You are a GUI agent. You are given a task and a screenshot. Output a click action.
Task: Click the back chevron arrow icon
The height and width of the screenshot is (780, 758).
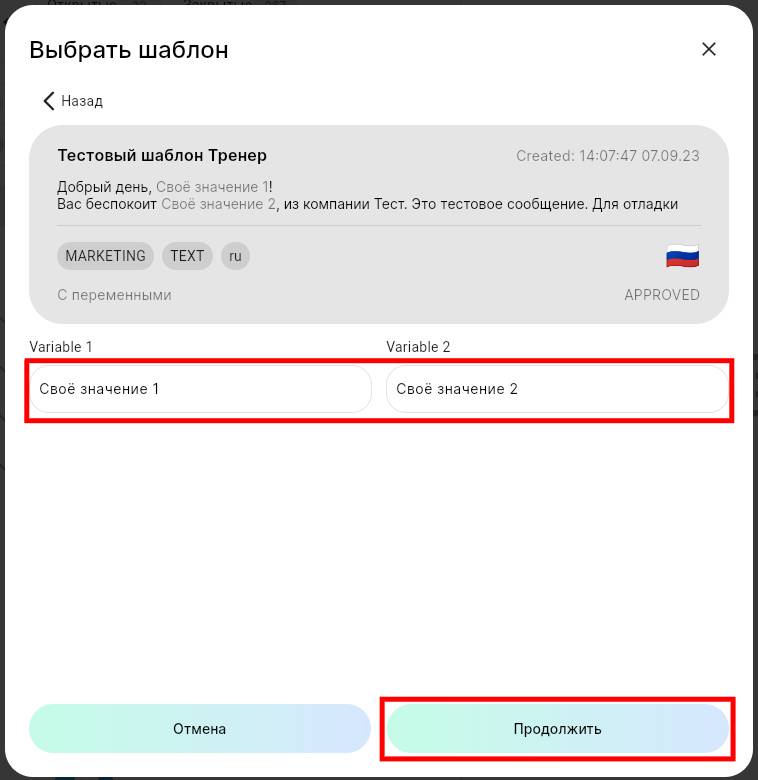(48, 101)
